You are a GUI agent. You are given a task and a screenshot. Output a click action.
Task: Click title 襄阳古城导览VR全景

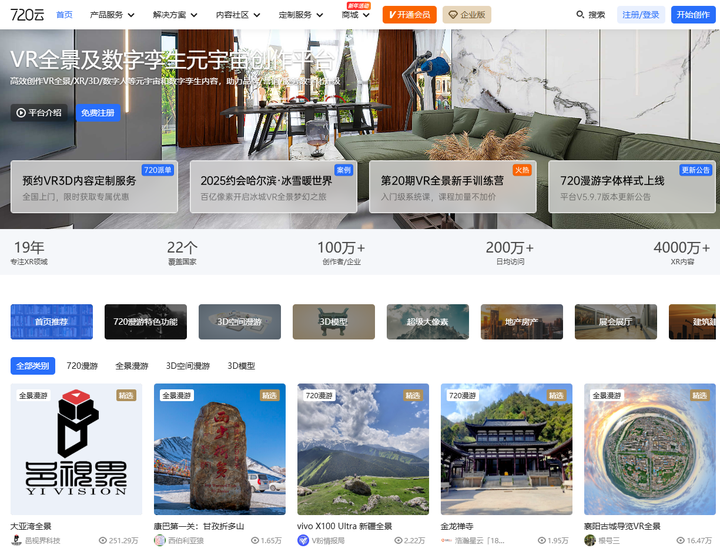tap(622, 526)
